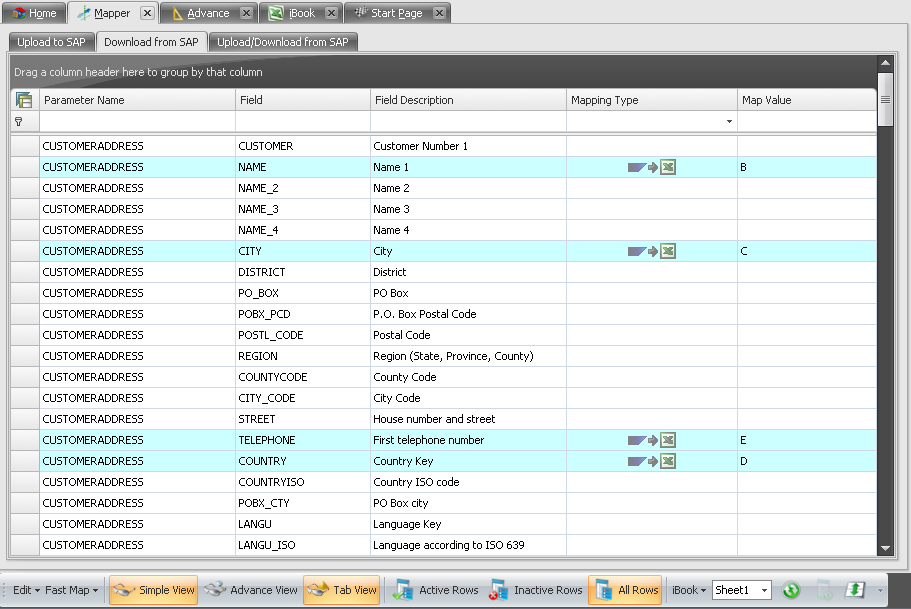Click the Parameter Name filter input field

pos(137,121)
